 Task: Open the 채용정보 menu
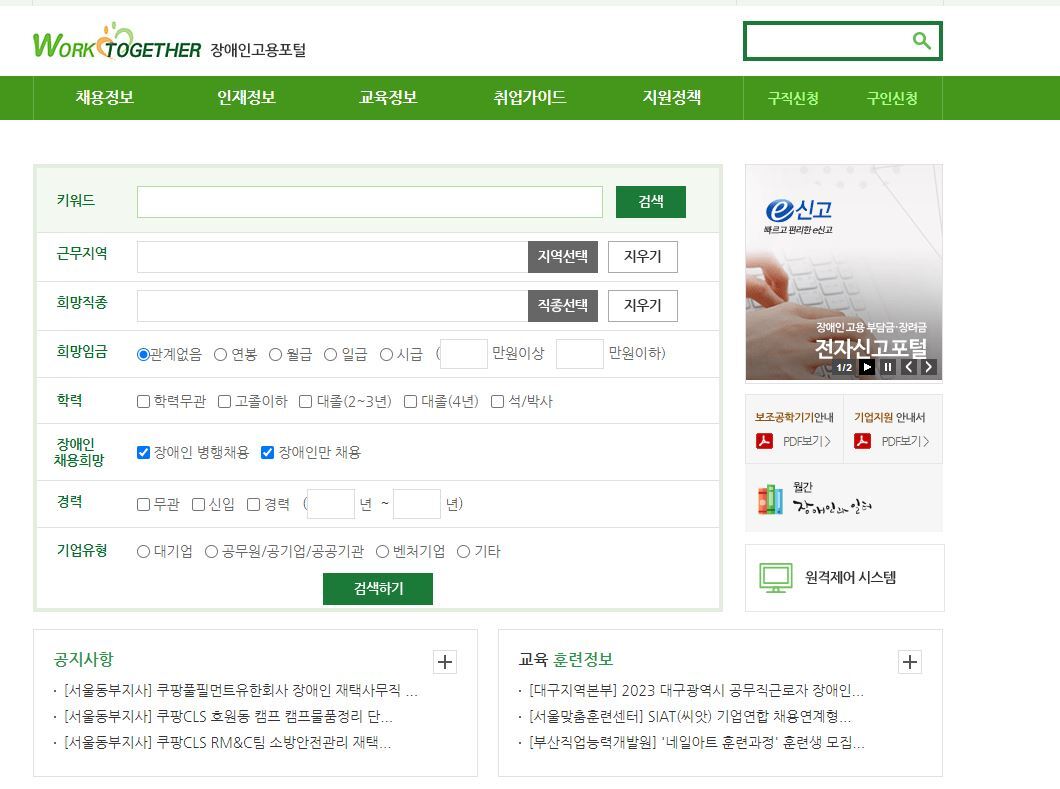click(x=105, y=97)
